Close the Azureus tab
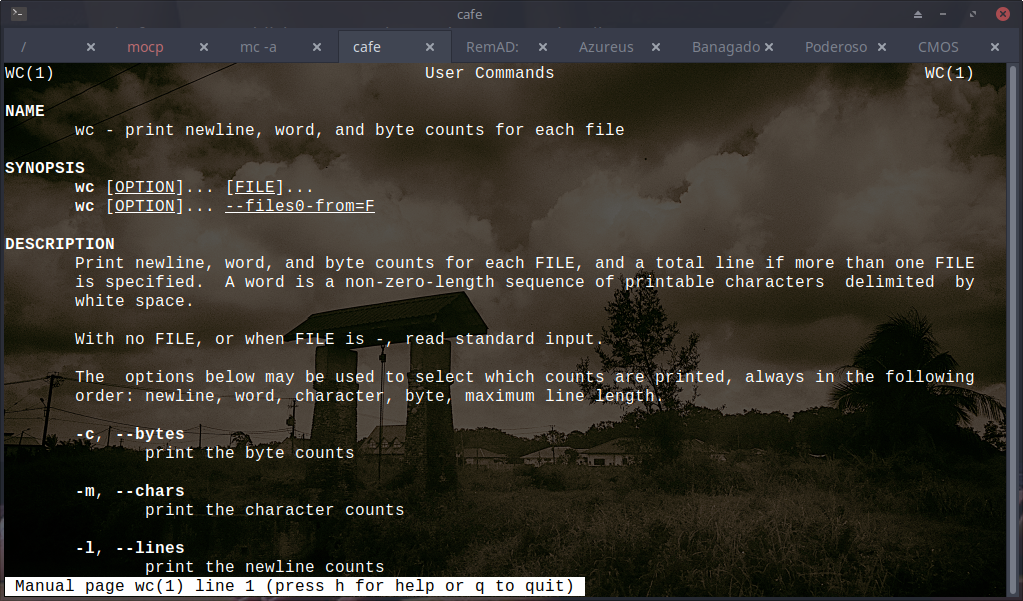Screen dimensions: 1023x601 (x=656, y=47)
